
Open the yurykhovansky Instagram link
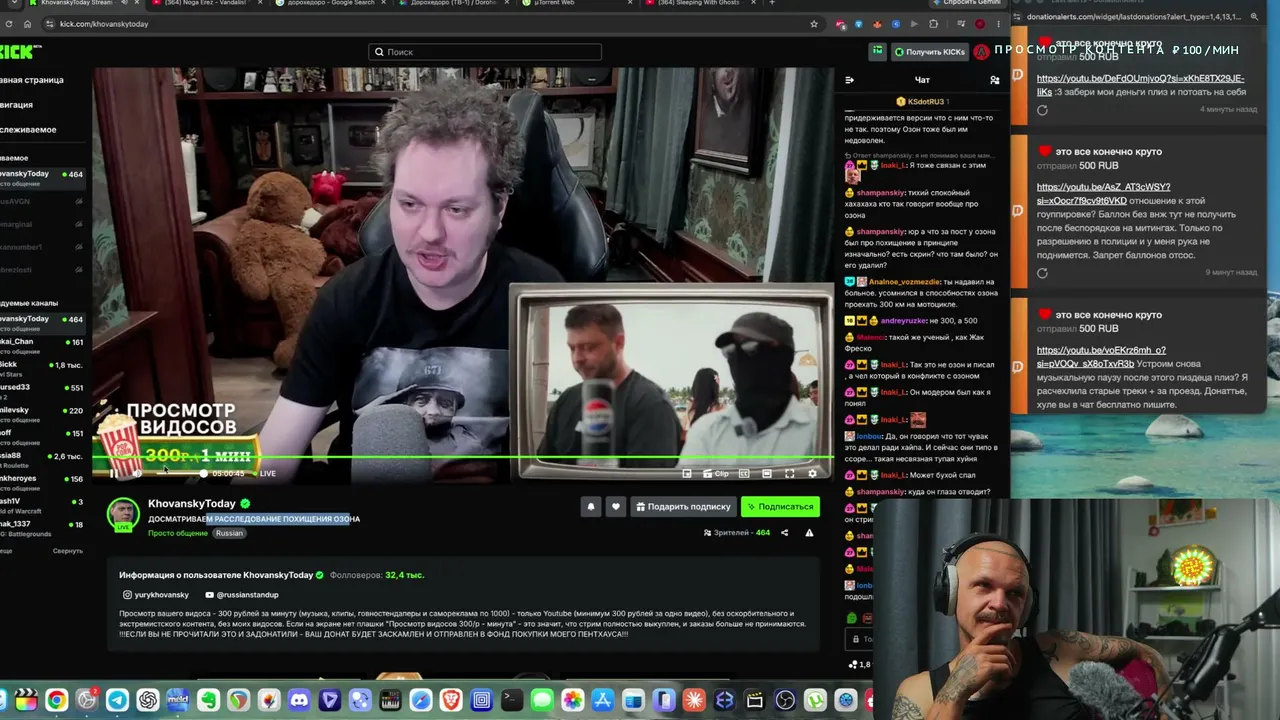click(x=156, y=595)
